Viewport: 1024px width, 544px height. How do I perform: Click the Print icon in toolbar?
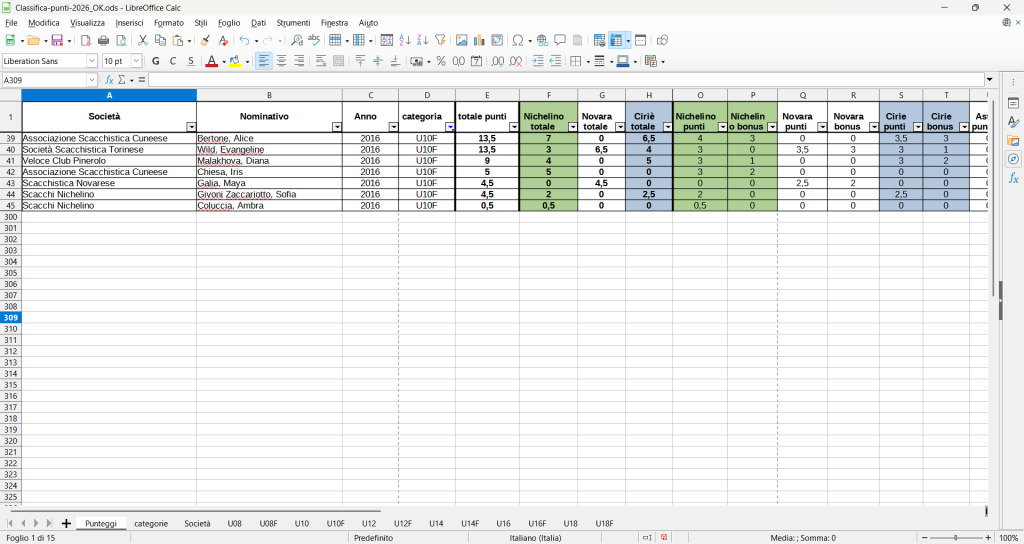pos(103,41)
